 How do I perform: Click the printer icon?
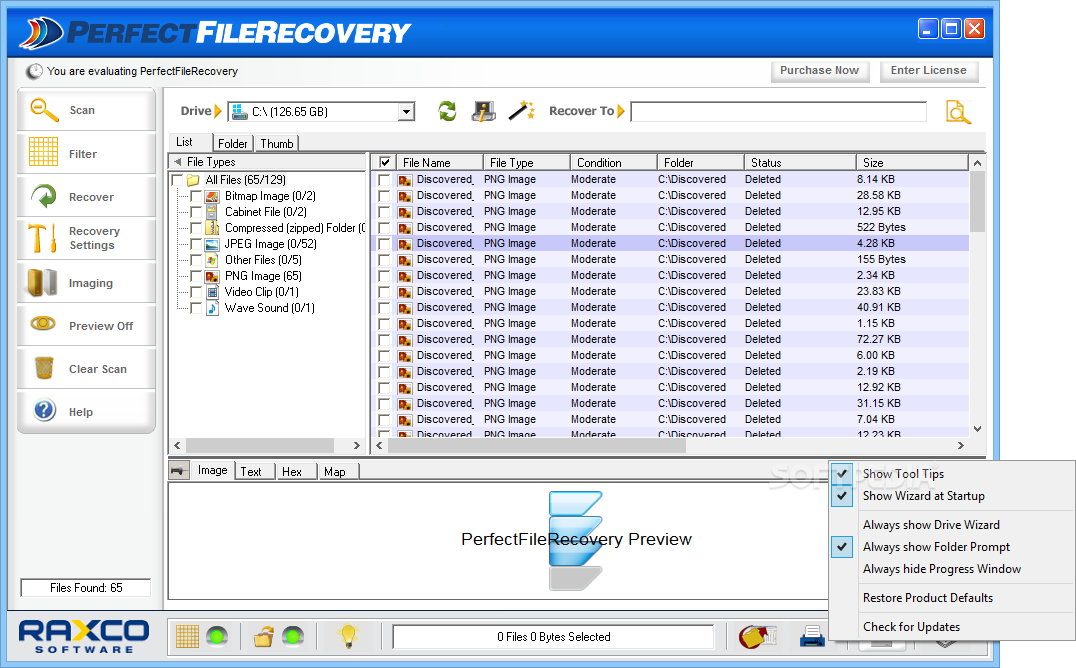(812, 636)
